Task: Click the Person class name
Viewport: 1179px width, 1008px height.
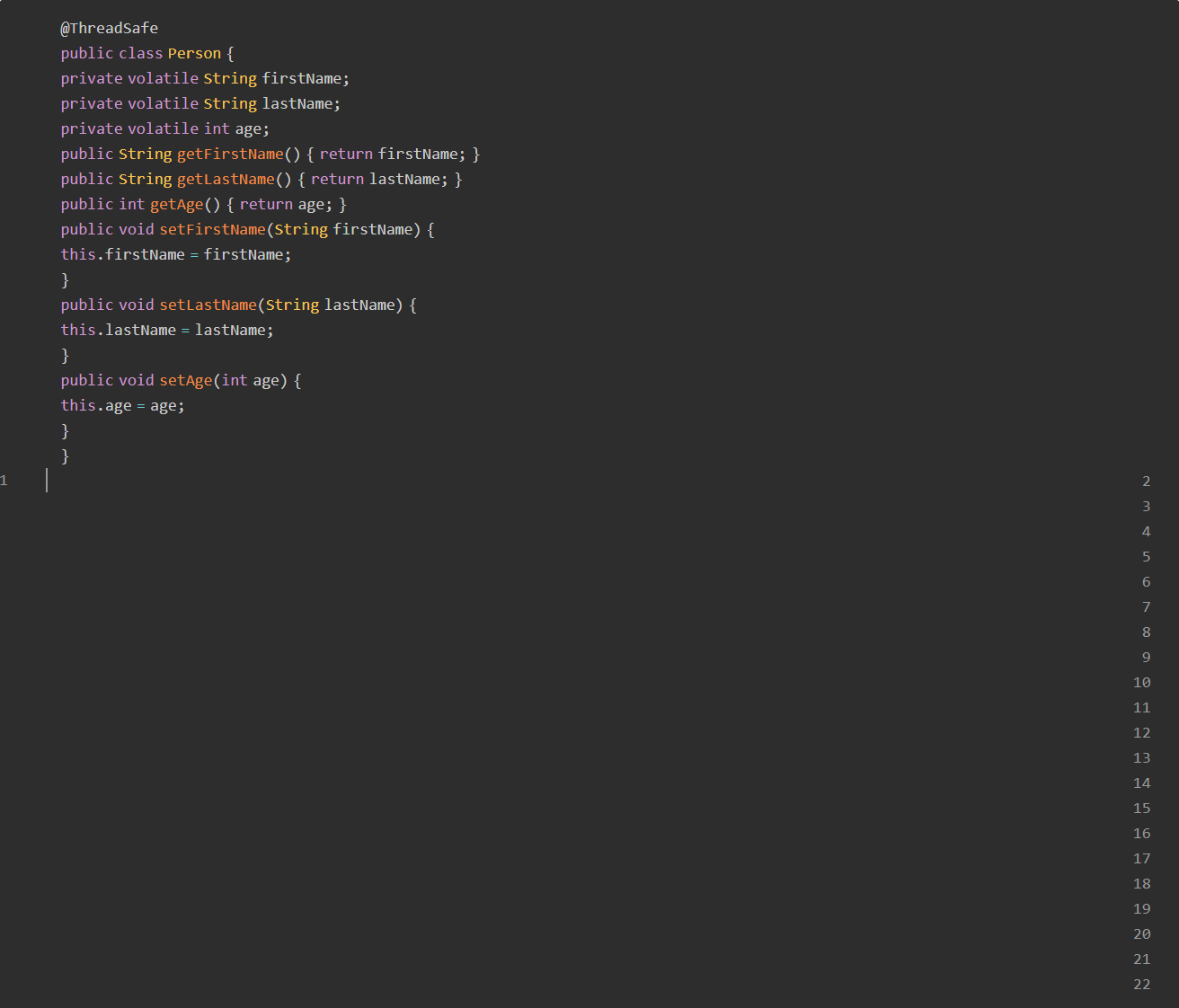Action: coord(194,53)
